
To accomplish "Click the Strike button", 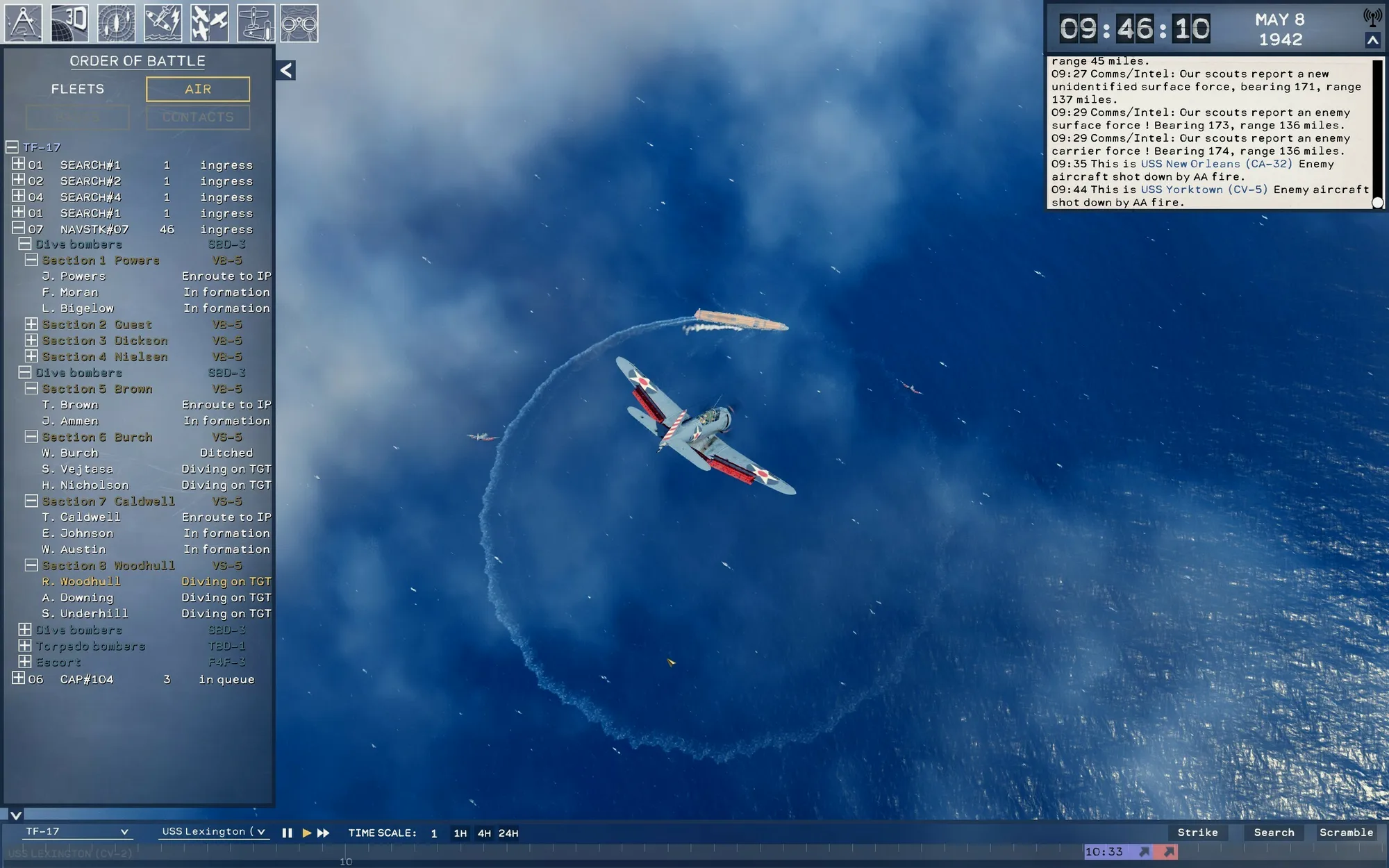I will point(1197,833).
